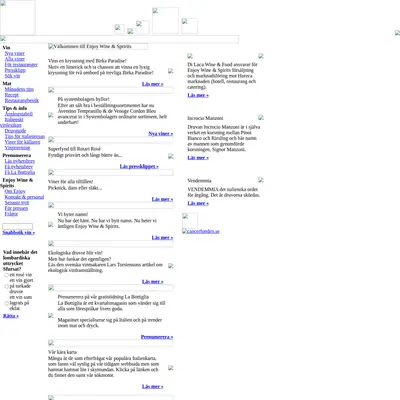Viewport: 400px width, 400px height.
Task: Open Få La Bottiglia under Prenumerera
Action: coord(20,173)
